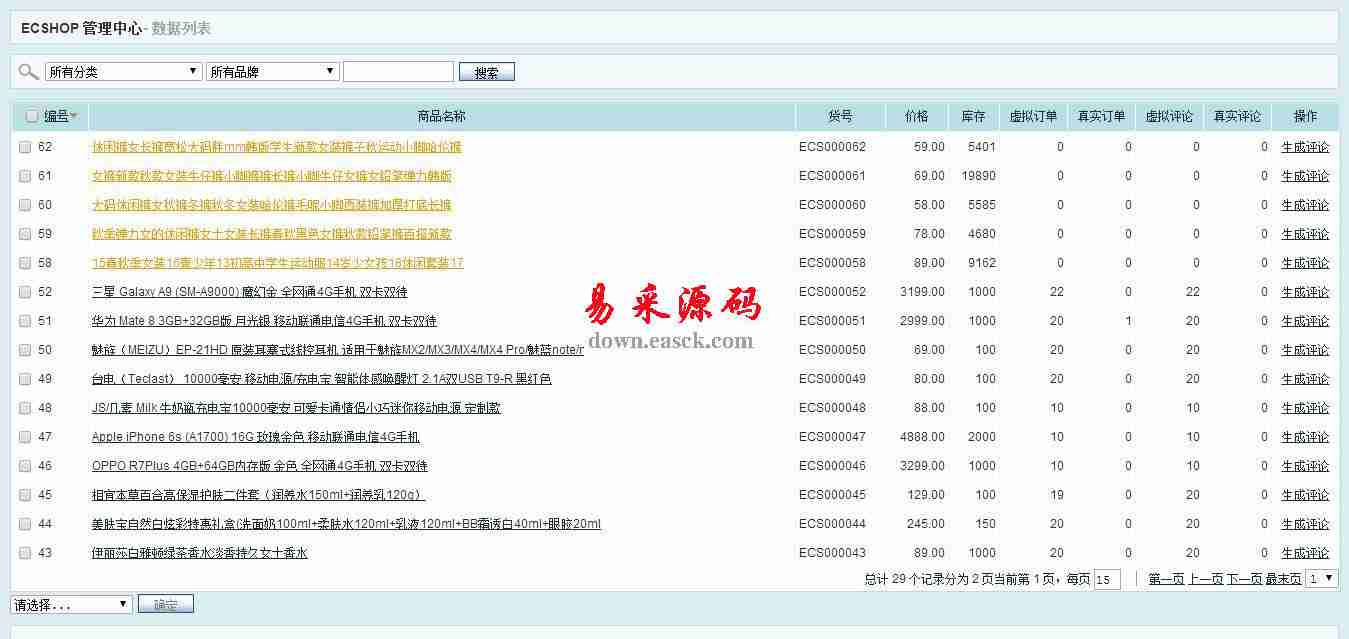1349x639 pixels.
Task: Tick the checkbox for row 43
Action: point(25,553)
